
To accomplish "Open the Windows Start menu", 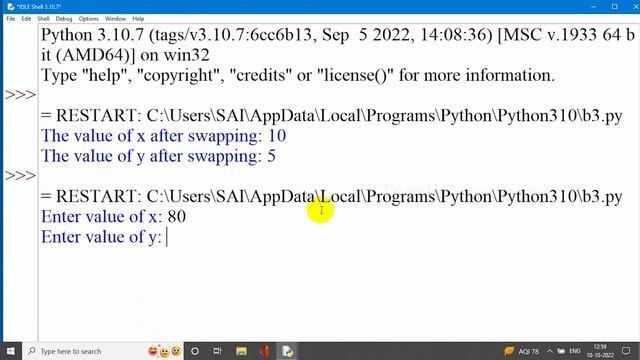I will 11,351.
